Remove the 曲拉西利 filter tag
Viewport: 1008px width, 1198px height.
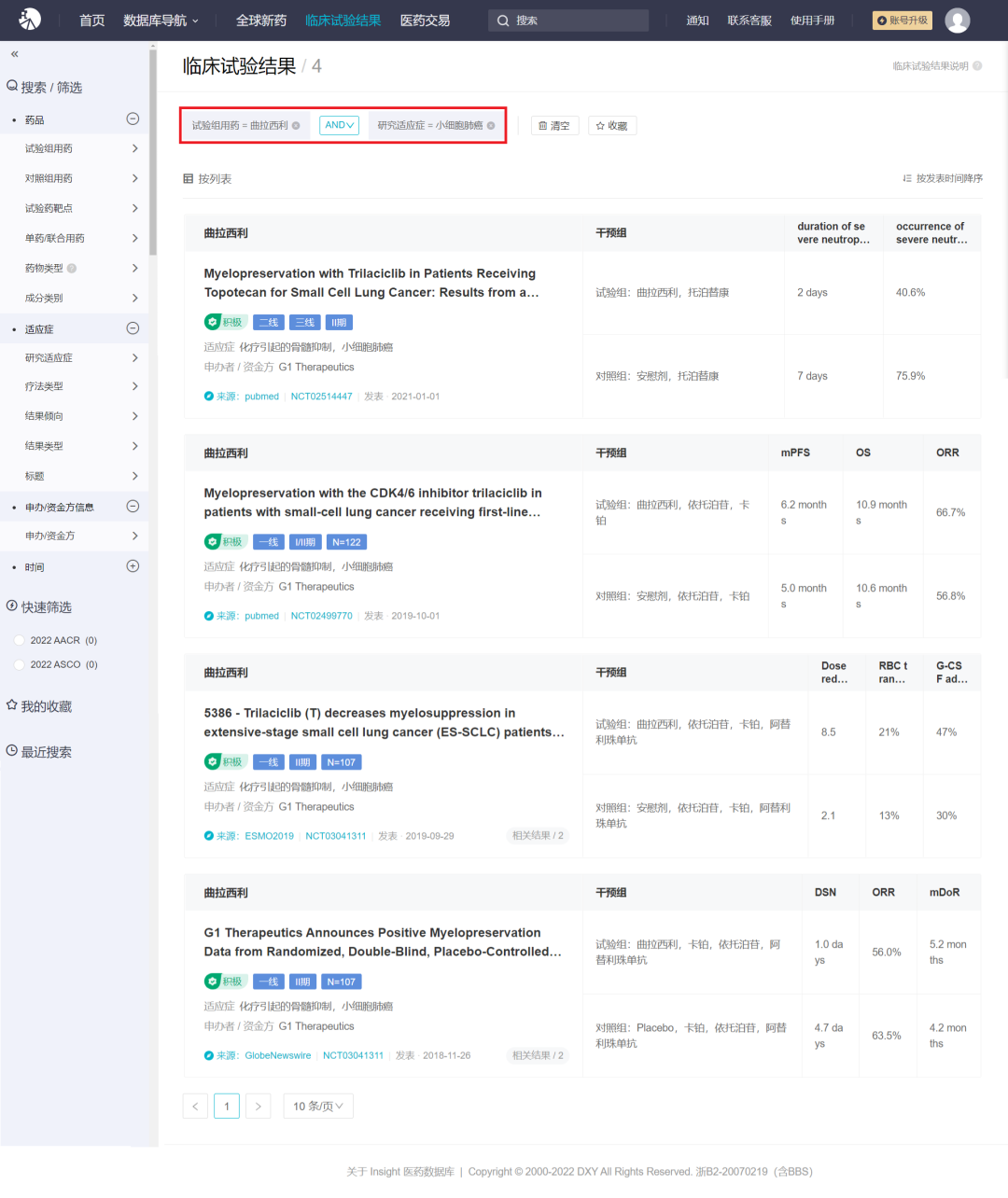(296, 126)
